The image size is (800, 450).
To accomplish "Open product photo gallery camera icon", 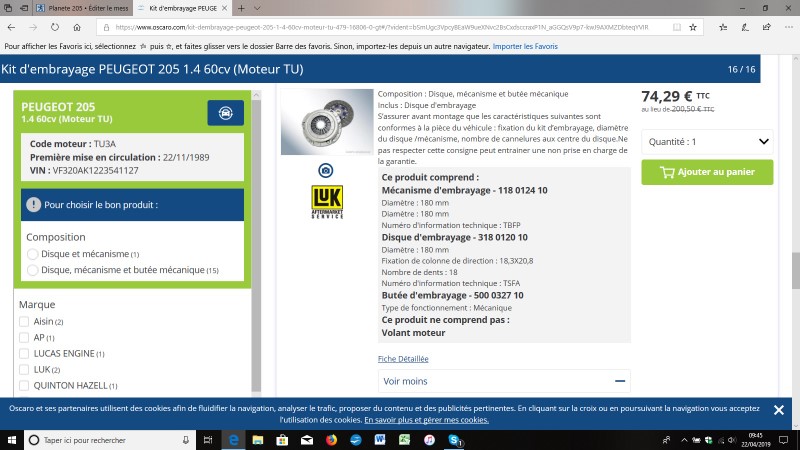I will [326, 170].
